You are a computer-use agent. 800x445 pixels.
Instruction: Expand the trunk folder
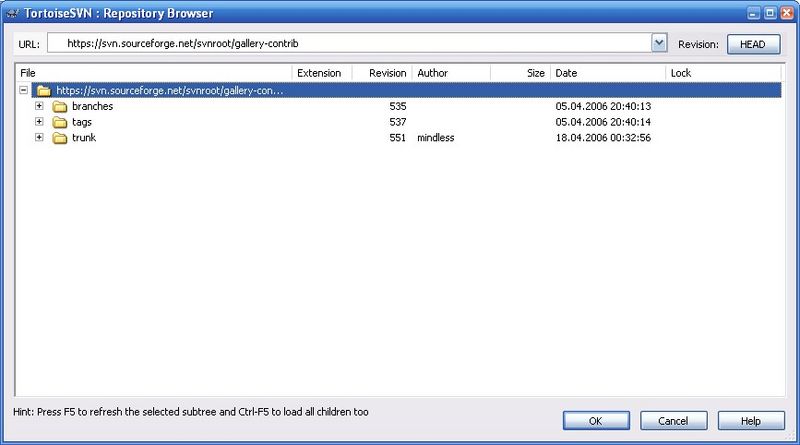pos(39,137)
